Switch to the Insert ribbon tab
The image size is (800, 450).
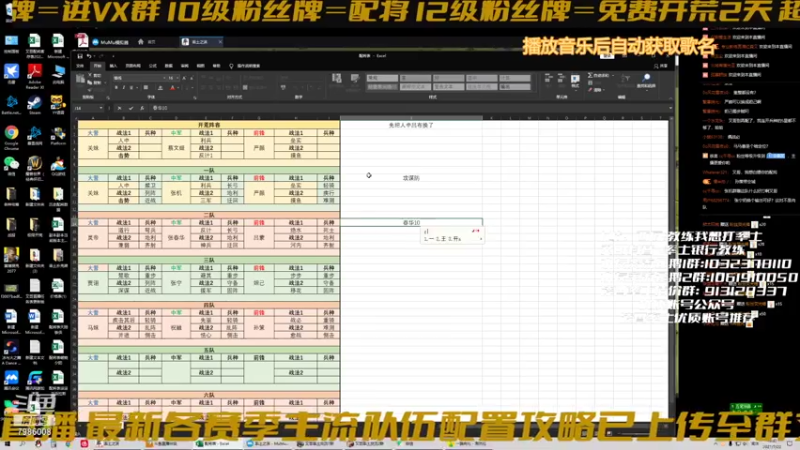click(113, 66)
